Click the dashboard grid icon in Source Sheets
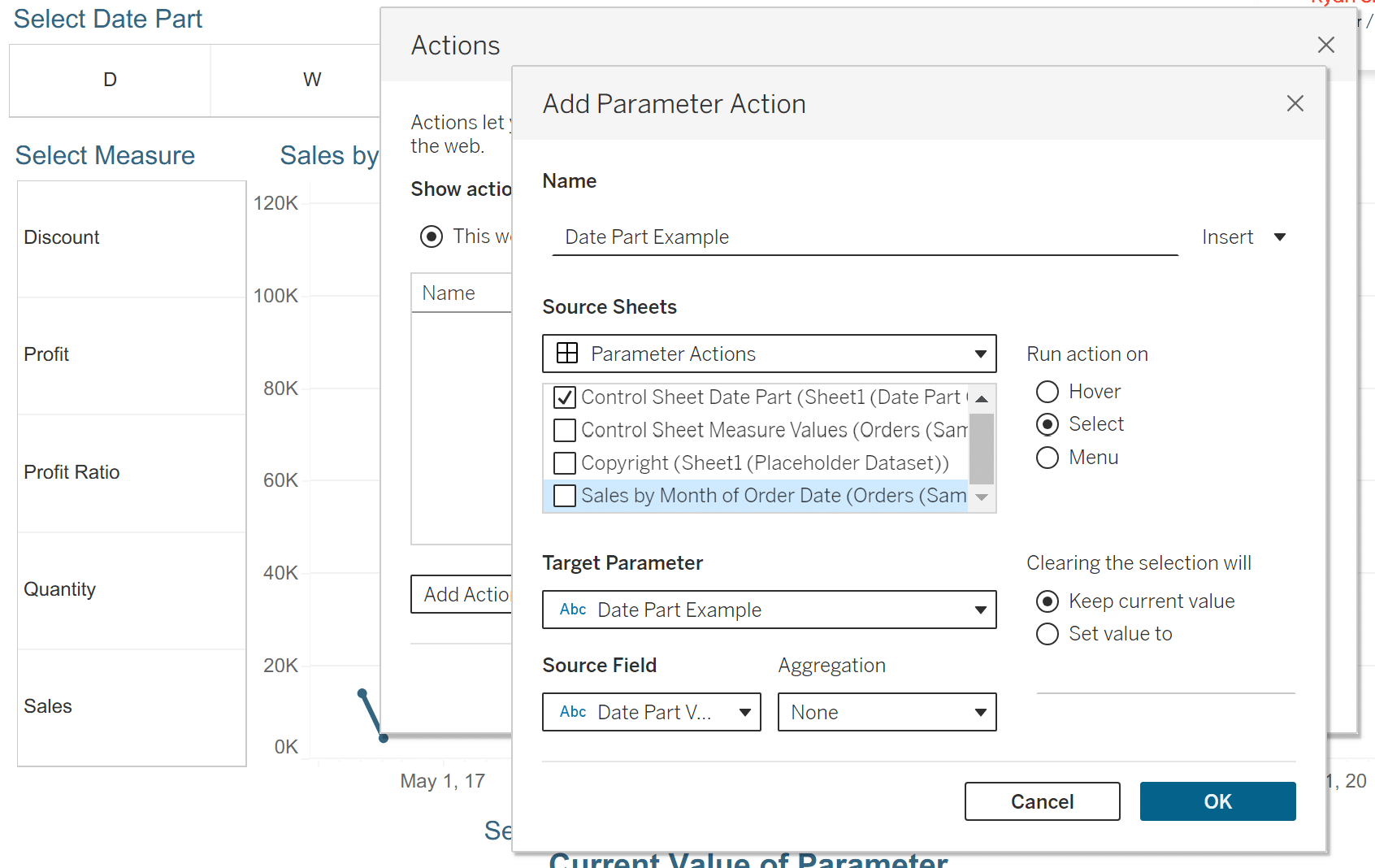This screenshot has width=1375, height=868. [567, 353]
